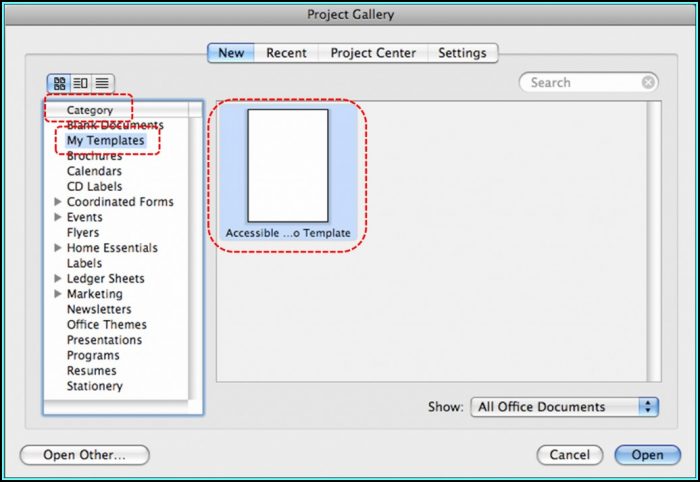
Task: Select the Accessible Template thumbnail
Action: click(x=288, y=174)
